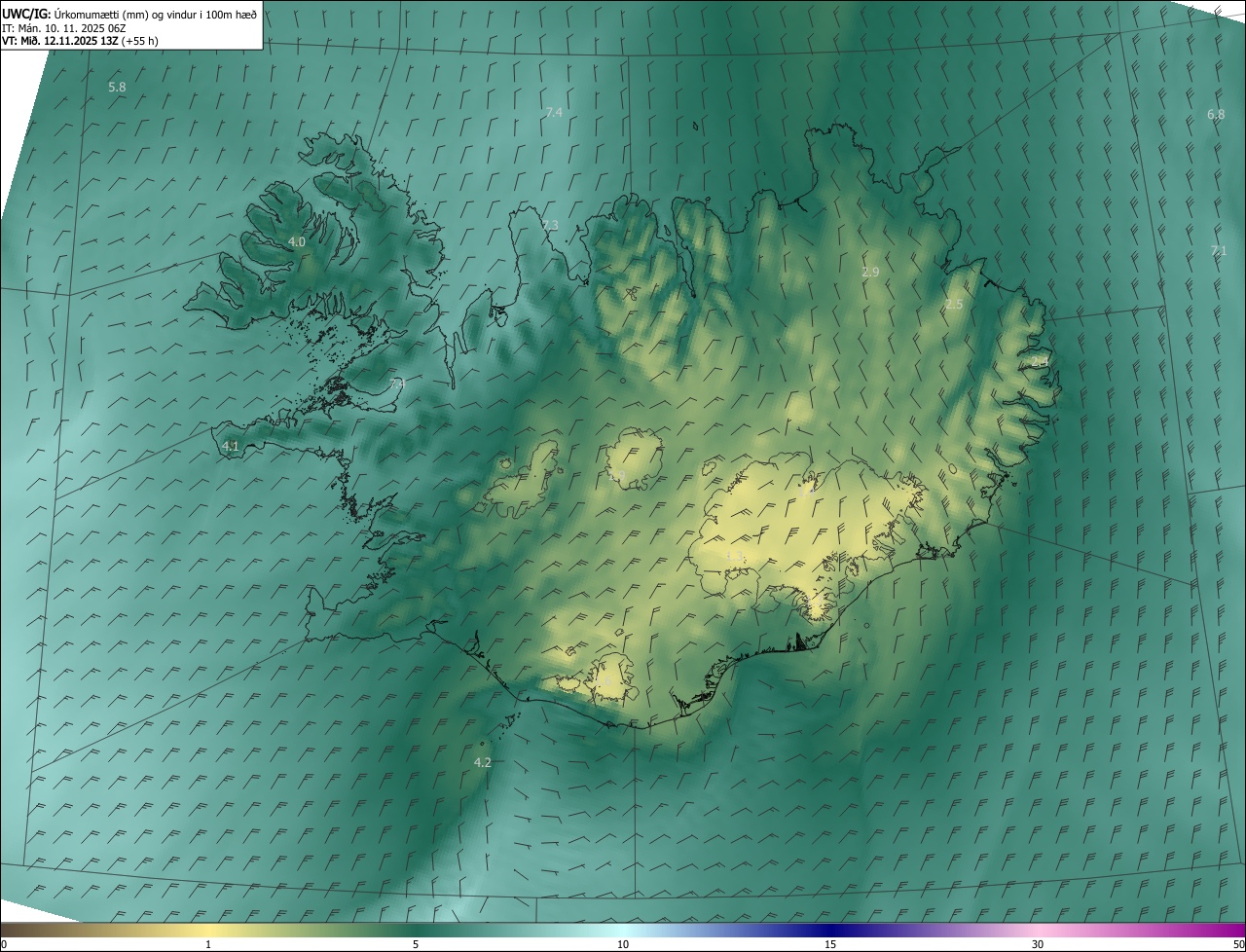This screenshot has width=1246, height=952.
Task: Click the 10 tick label on the color scale
Action: 623,945
